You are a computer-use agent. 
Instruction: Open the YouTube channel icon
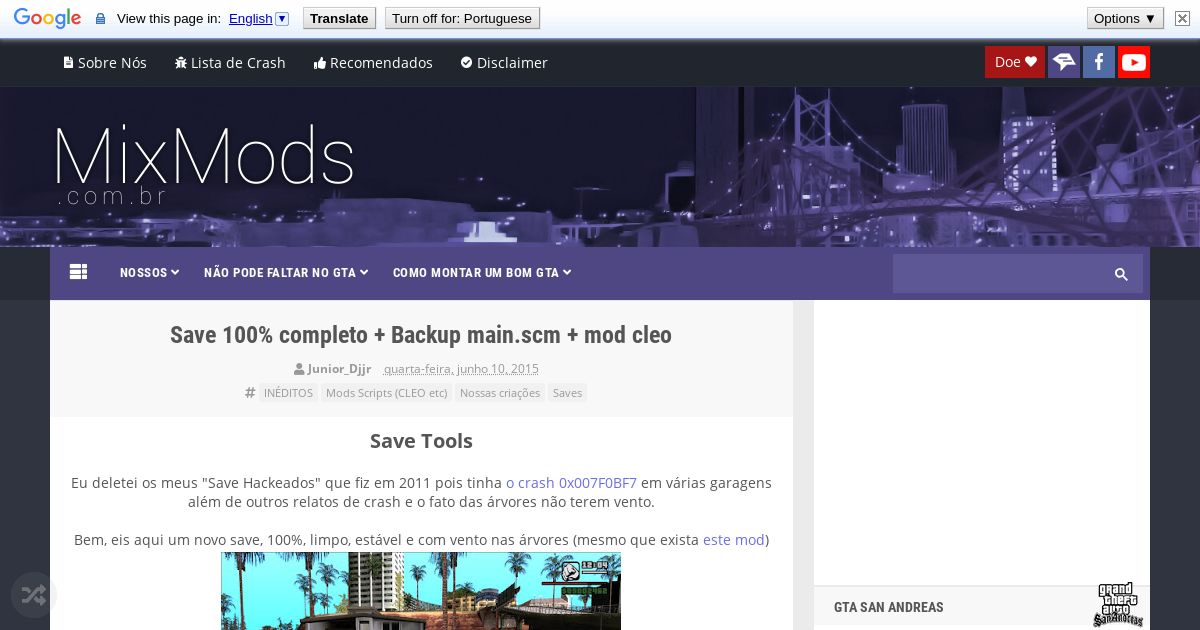coord(1134,62)
